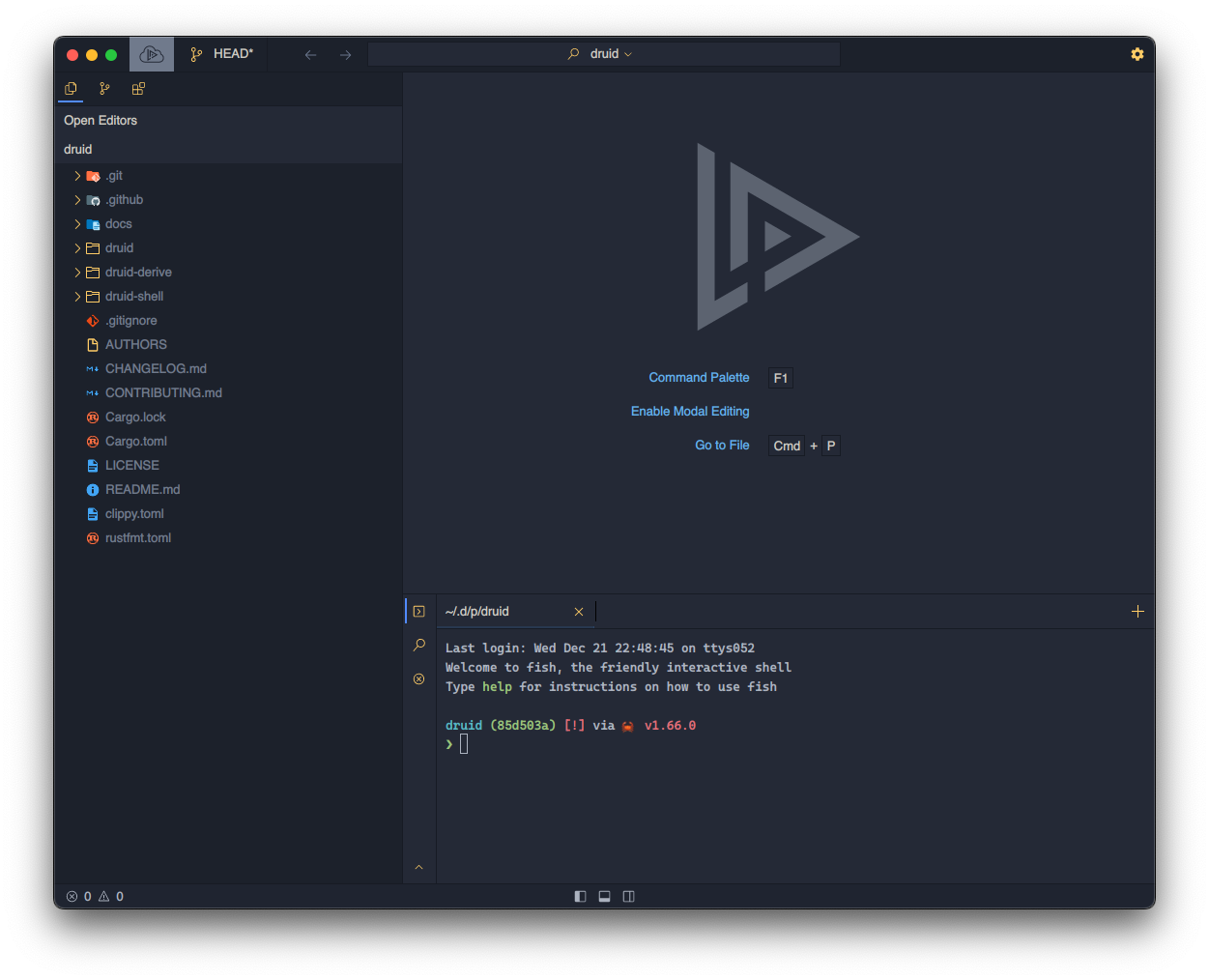
Task: Navigate back with the left arrow
Action: [310, 55]
